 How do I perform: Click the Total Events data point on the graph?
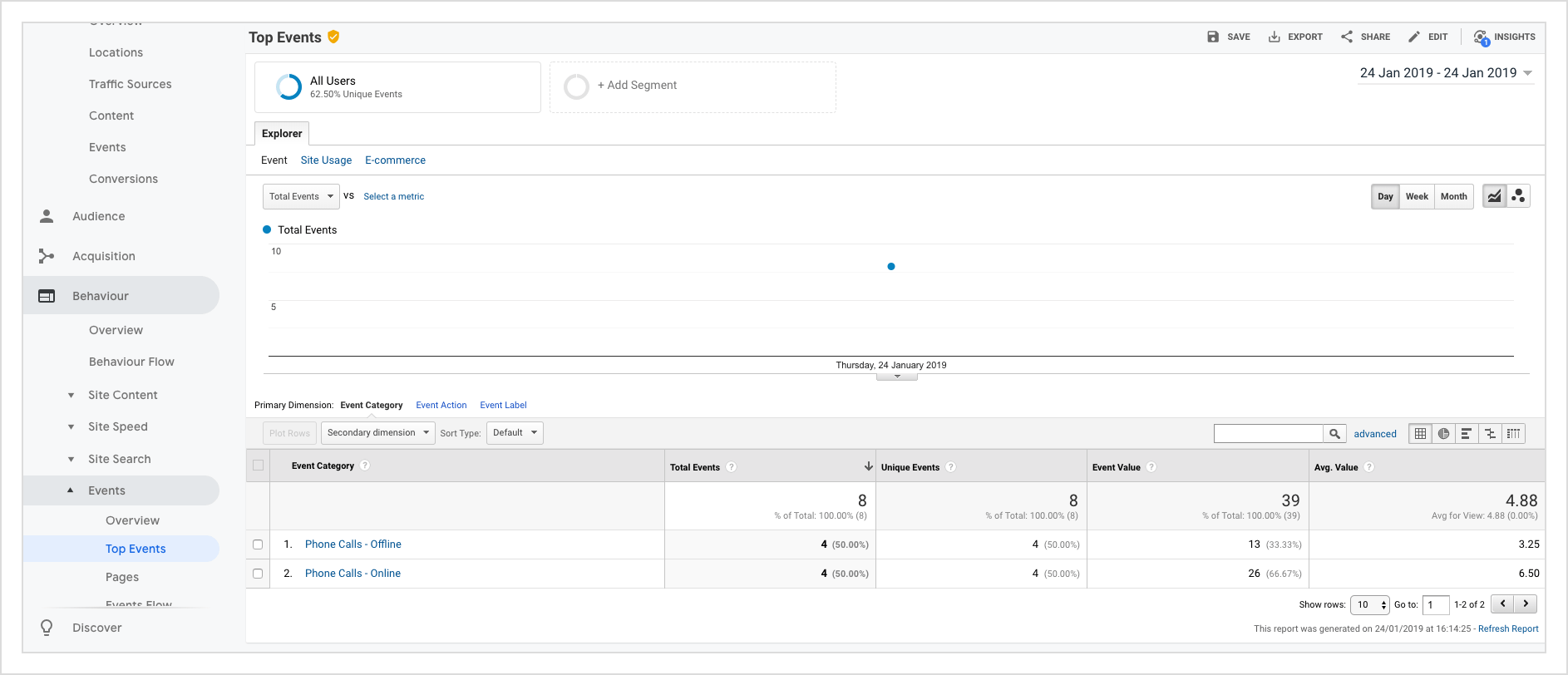pyautogui.click(x=891, y=267)
